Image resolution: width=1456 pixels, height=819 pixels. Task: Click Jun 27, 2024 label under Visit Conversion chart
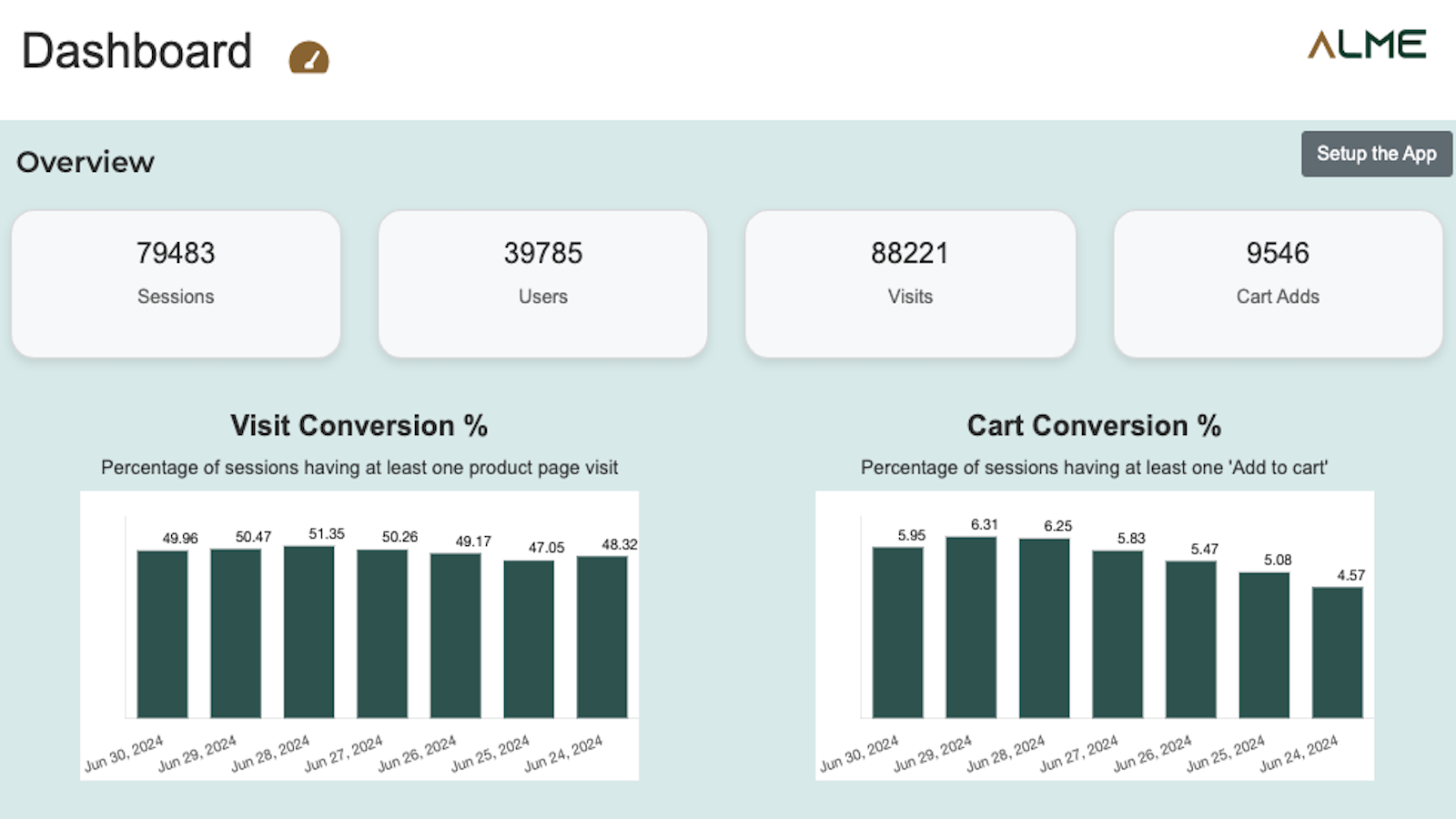click(343, 753)
